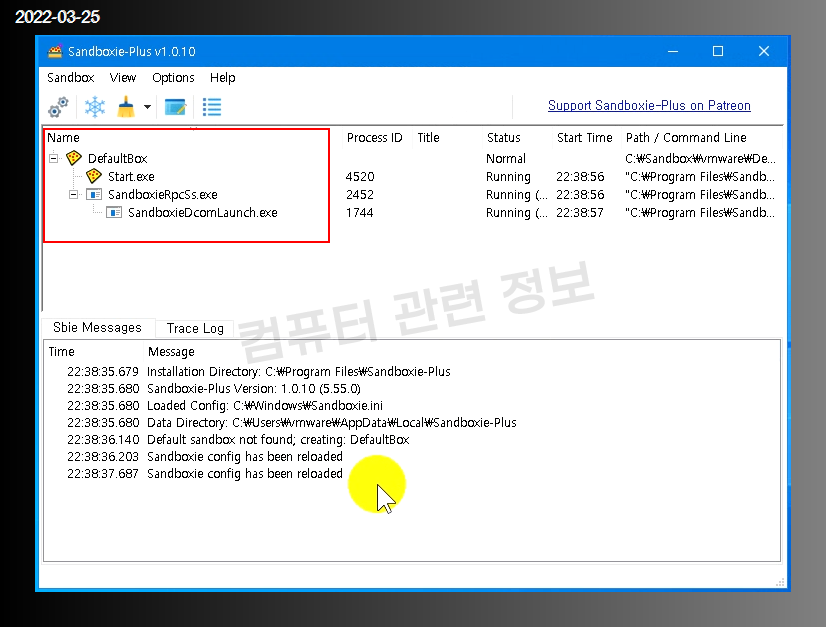826x627 pixels.
Task: Select the Sandboxie-Plus Version message row
Action: pyautogui.click(x=411, y=388)
